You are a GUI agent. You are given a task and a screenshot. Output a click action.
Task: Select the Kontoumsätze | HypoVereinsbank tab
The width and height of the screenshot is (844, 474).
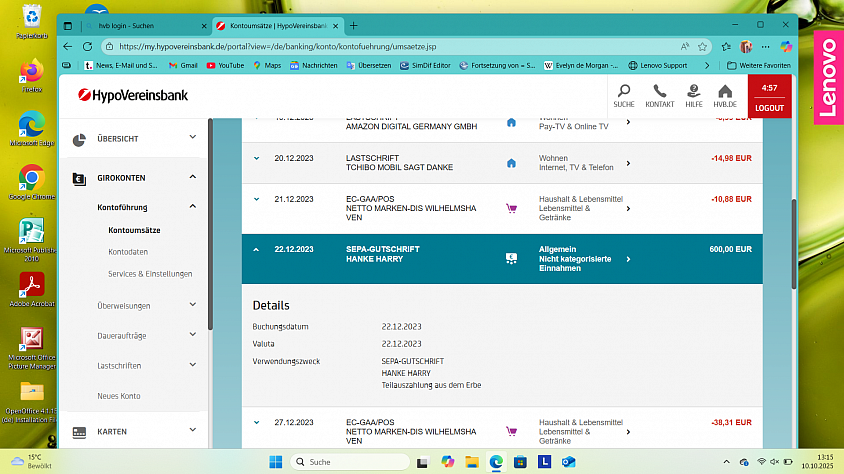(277, 26)
